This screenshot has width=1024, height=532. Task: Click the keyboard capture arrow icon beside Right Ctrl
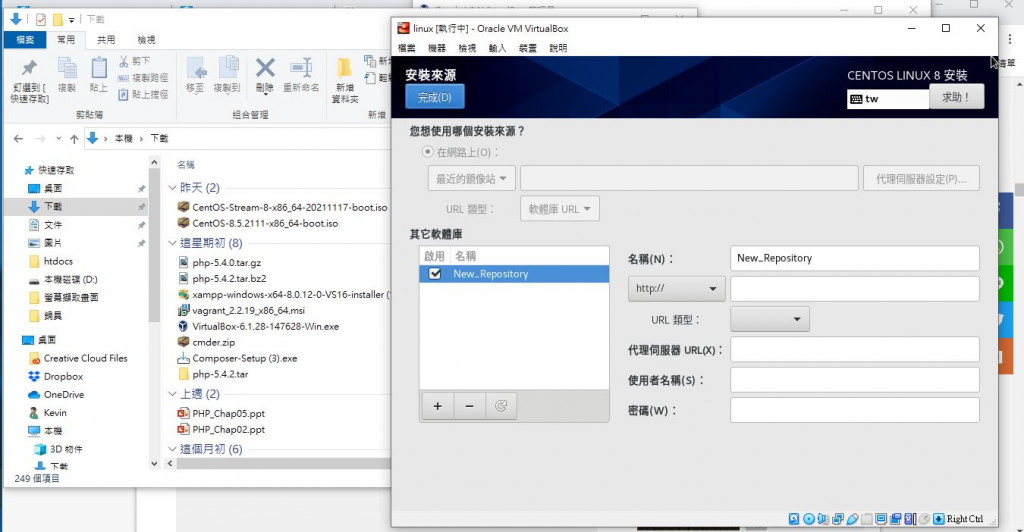[938, 519]
